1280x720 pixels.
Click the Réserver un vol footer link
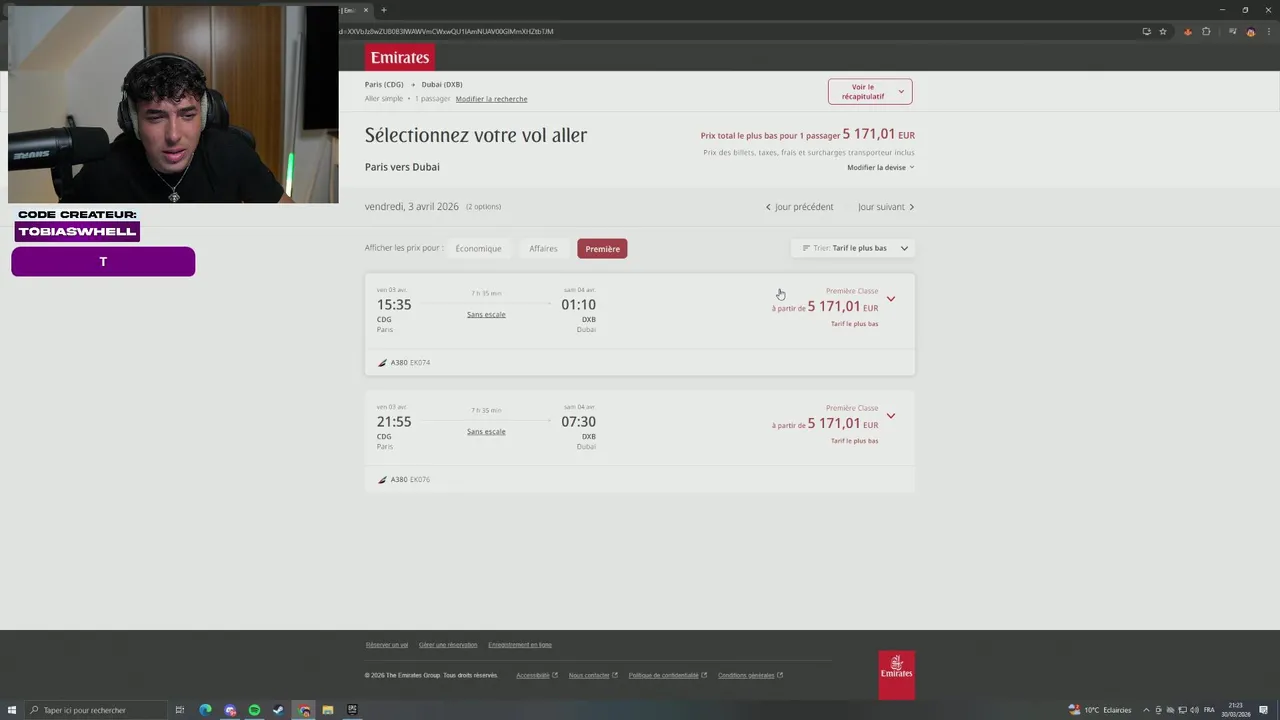point(387,645)
